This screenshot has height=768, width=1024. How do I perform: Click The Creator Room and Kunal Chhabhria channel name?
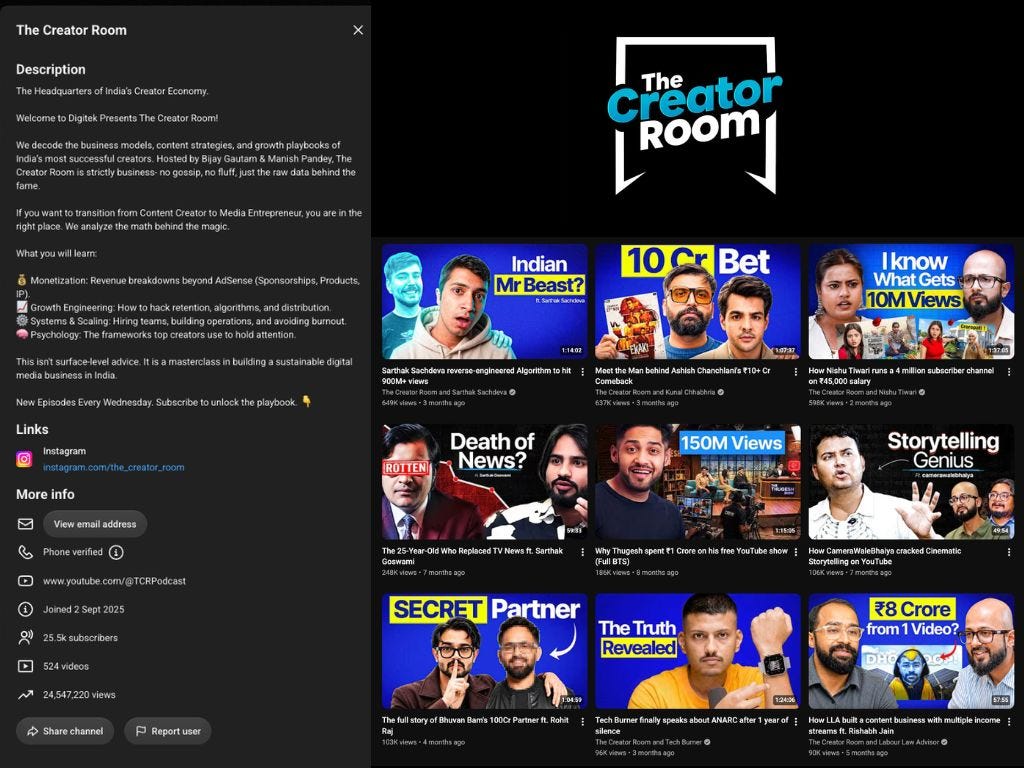click(x=655, y=392)
